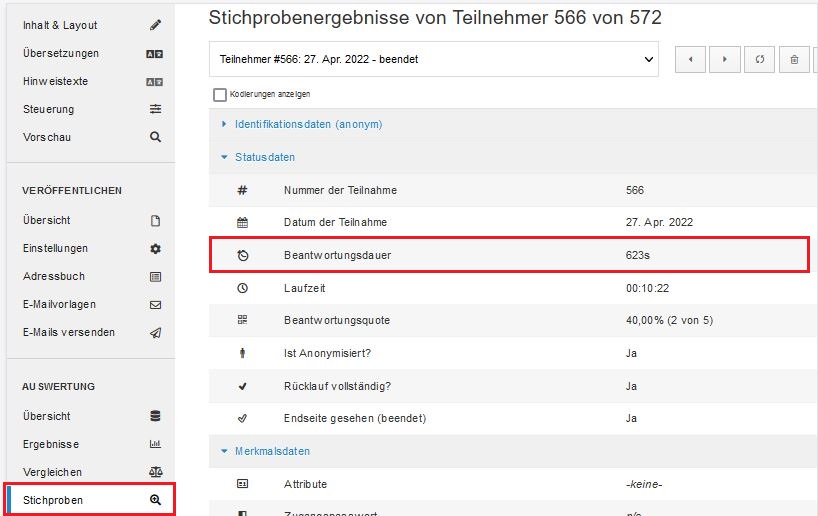This screenshot has width=818, height=516.
Task: Click the gear icon beside Einstellungen
Action: point(155,249)
